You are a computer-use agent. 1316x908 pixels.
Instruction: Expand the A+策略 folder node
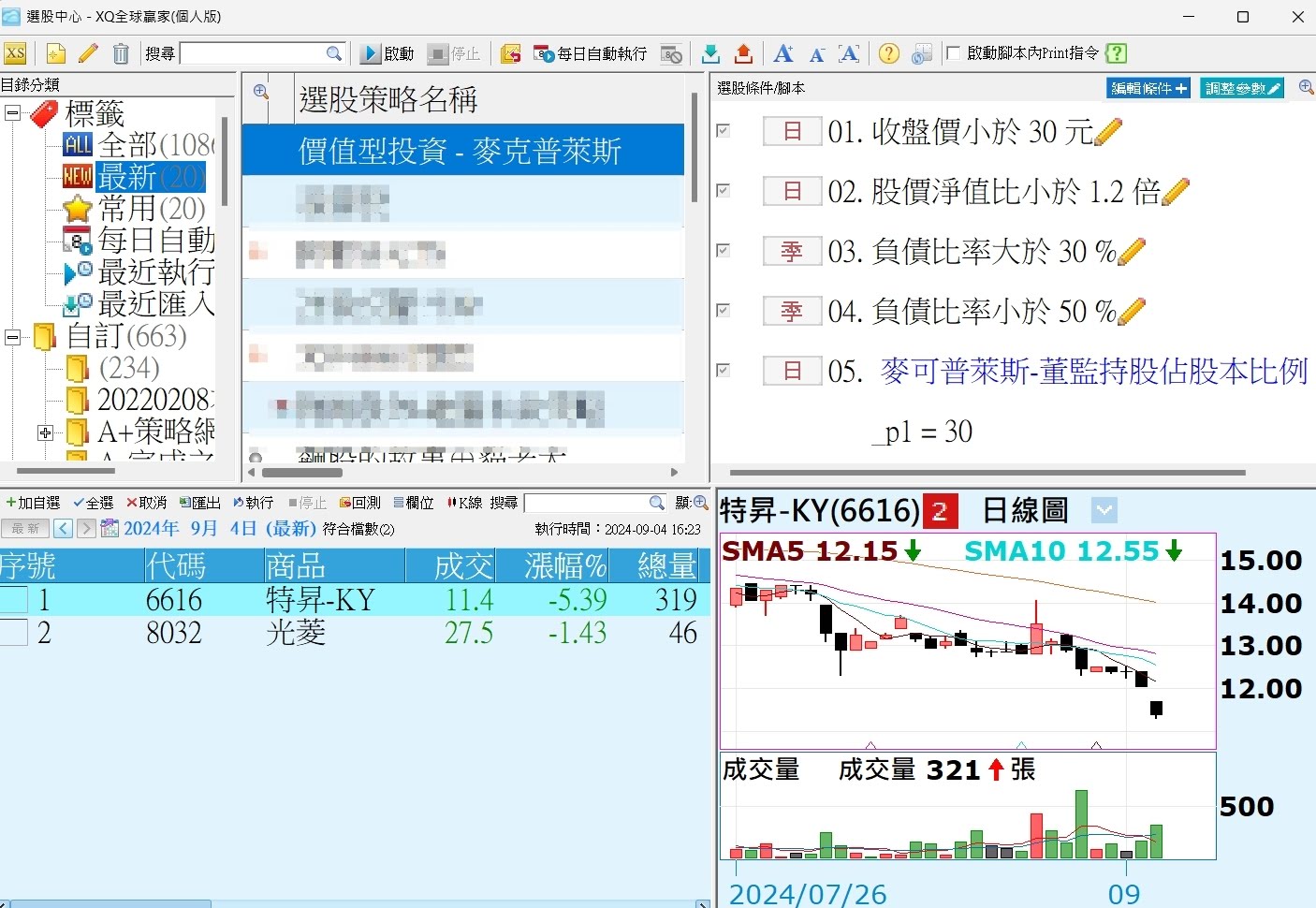point(45,432)
